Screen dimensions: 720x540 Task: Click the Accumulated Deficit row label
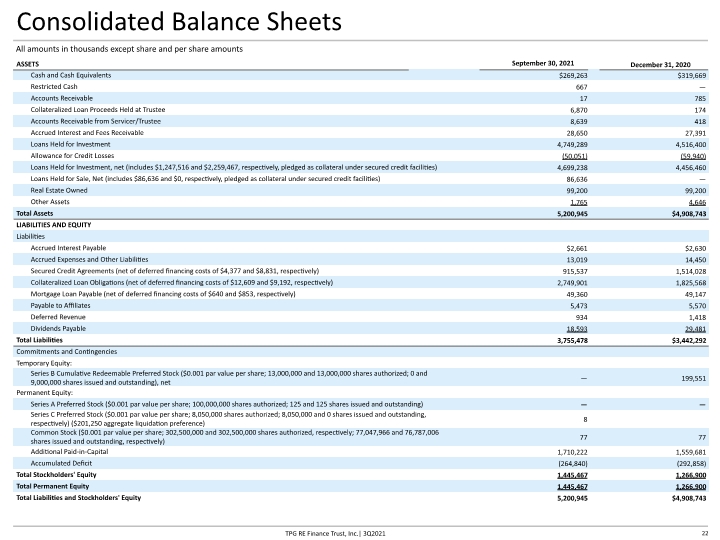click(x=61, y=463)
